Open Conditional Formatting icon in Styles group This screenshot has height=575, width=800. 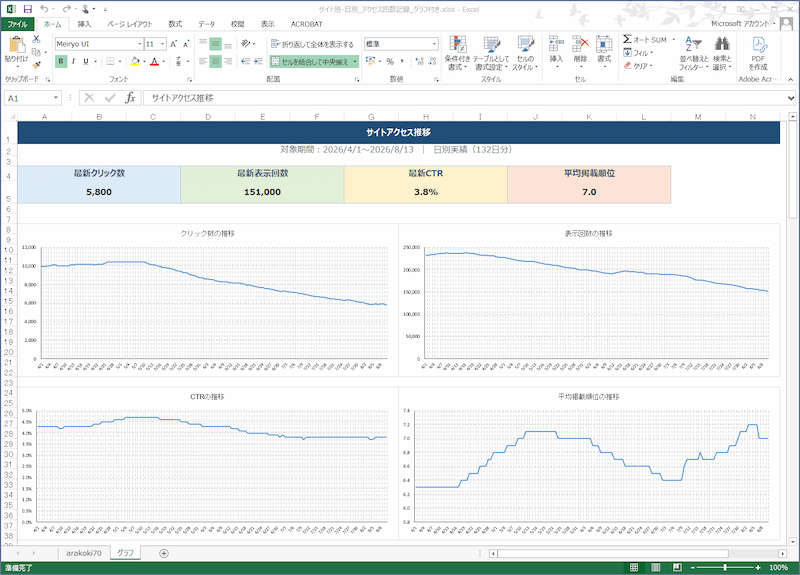click(458, 44)
